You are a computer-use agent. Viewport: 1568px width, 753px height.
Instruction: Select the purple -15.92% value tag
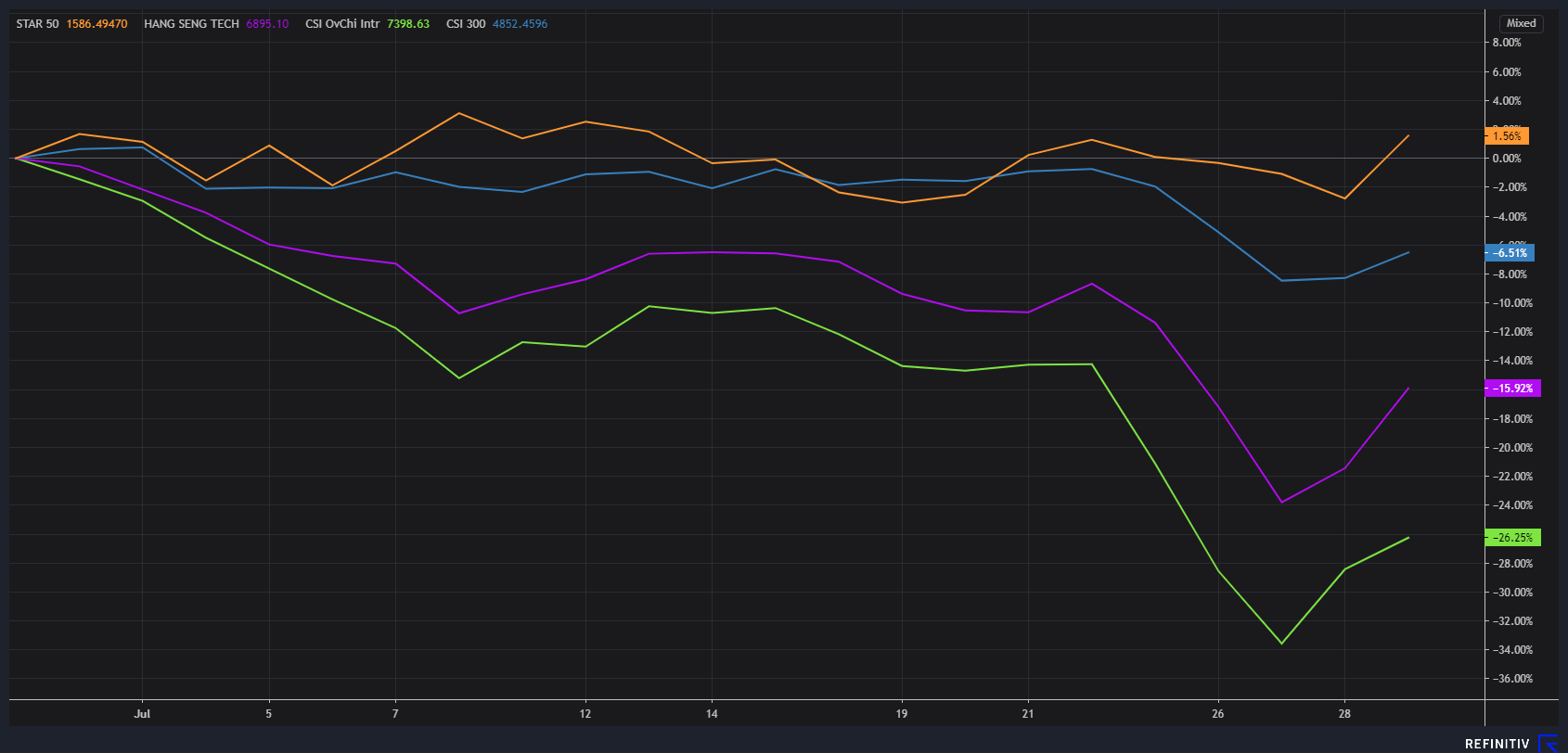pos(1512,389)
